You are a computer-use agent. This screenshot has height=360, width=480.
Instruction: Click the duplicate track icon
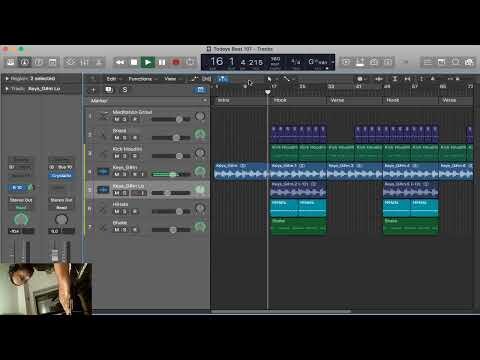tap(109, 90)
